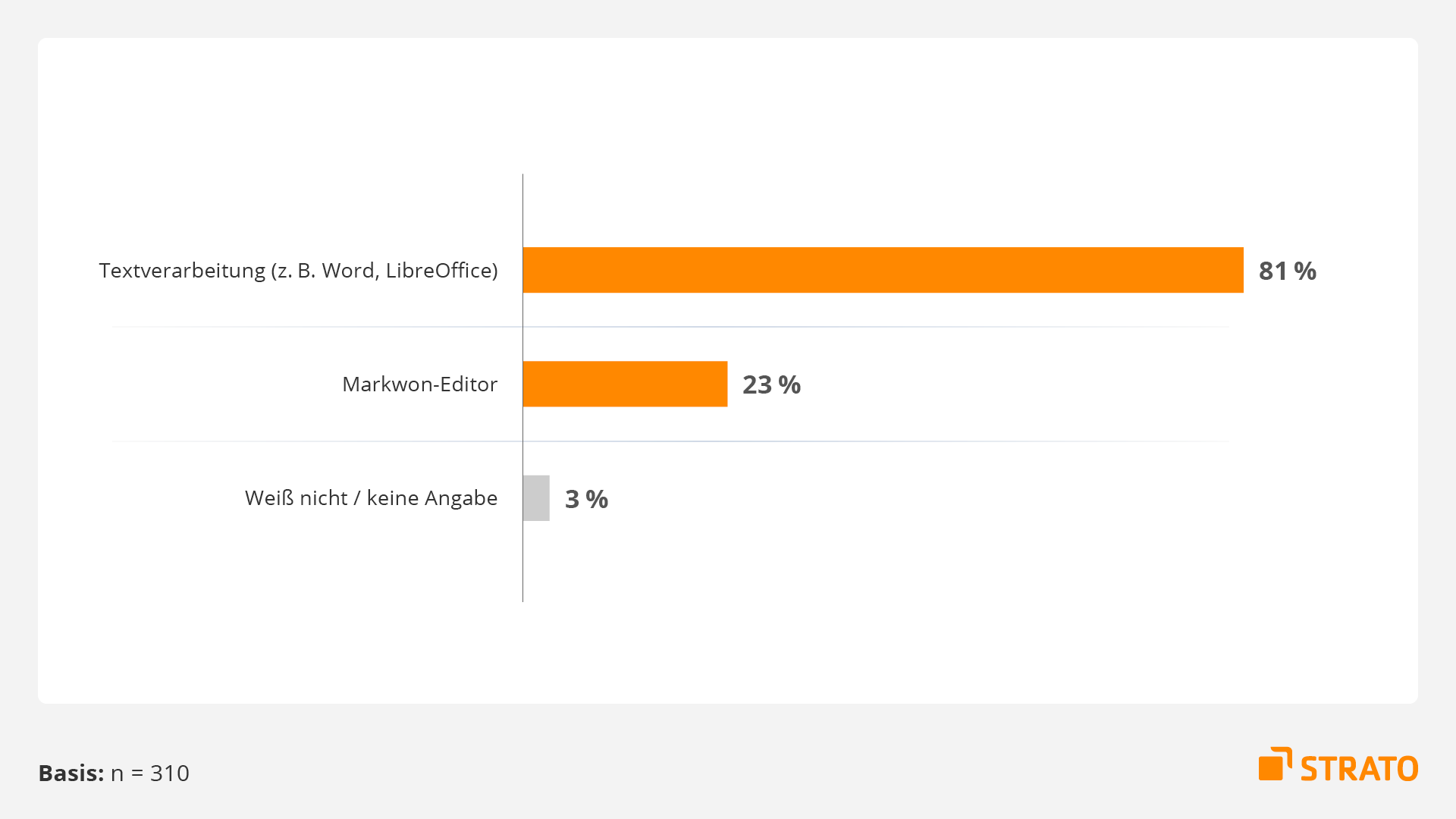Click the STRATO logo icon
Screen dimensions: 1456x819
(1276, 764)
